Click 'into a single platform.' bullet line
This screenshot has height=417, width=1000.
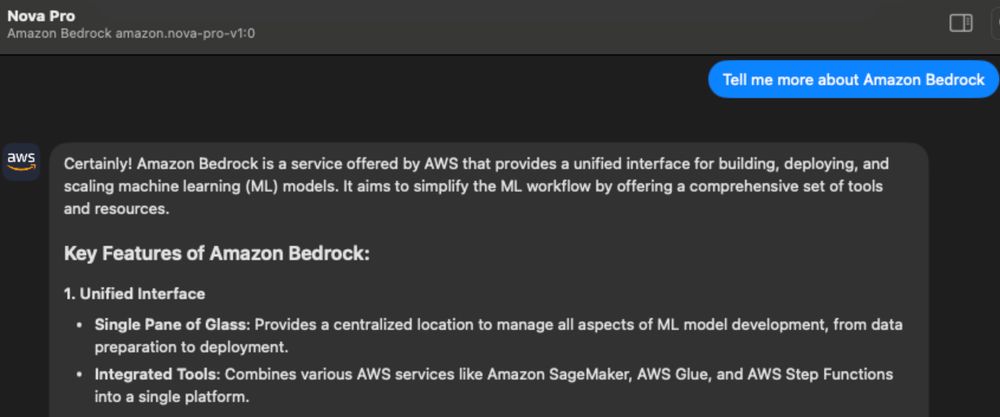coord(172,397)
